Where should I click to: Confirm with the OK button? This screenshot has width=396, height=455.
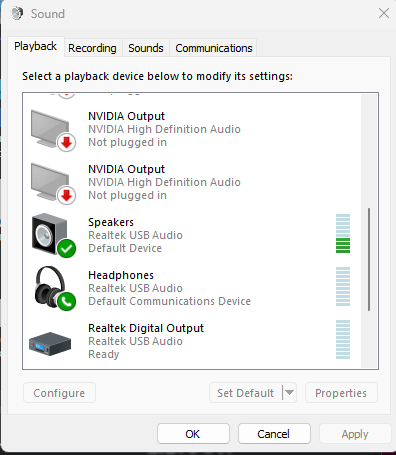(193, 434)
